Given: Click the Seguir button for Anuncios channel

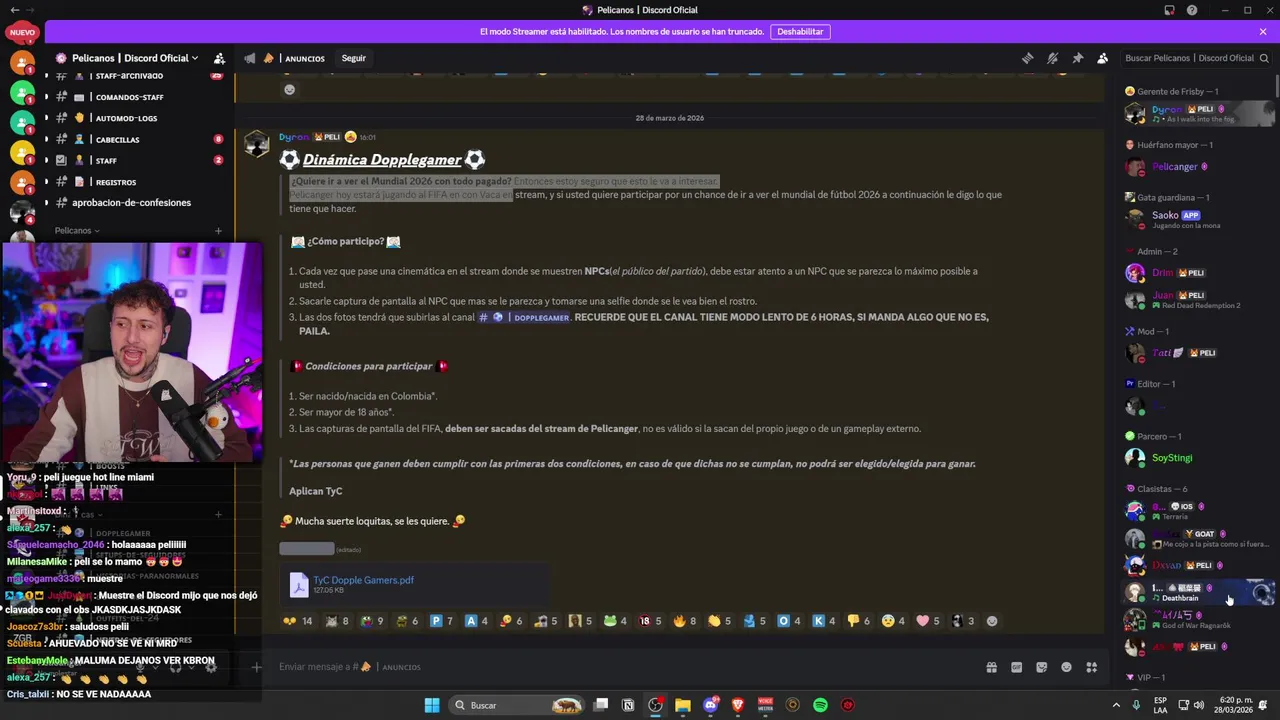Looking at the screenshot, I should 354,58.
